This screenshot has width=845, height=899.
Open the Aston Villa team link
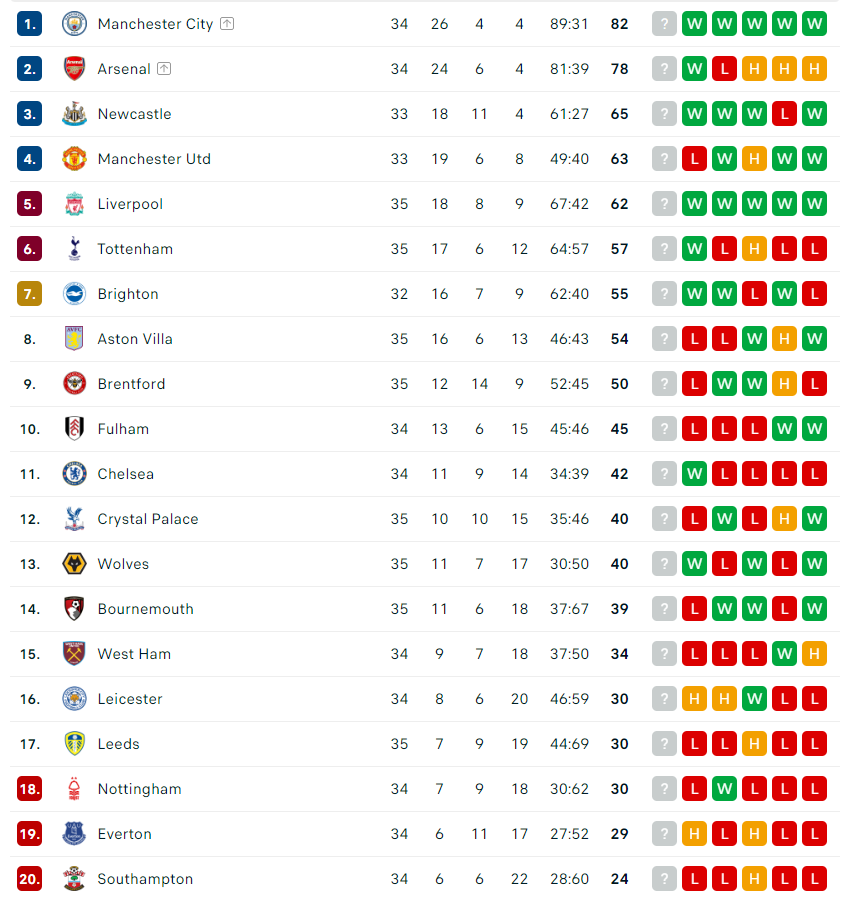tap(135, 339)
